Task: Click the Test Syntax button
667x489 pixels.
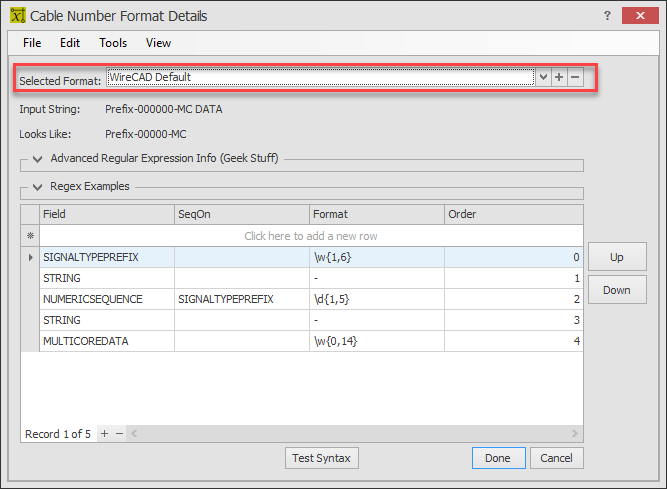Action: (322, 458)
